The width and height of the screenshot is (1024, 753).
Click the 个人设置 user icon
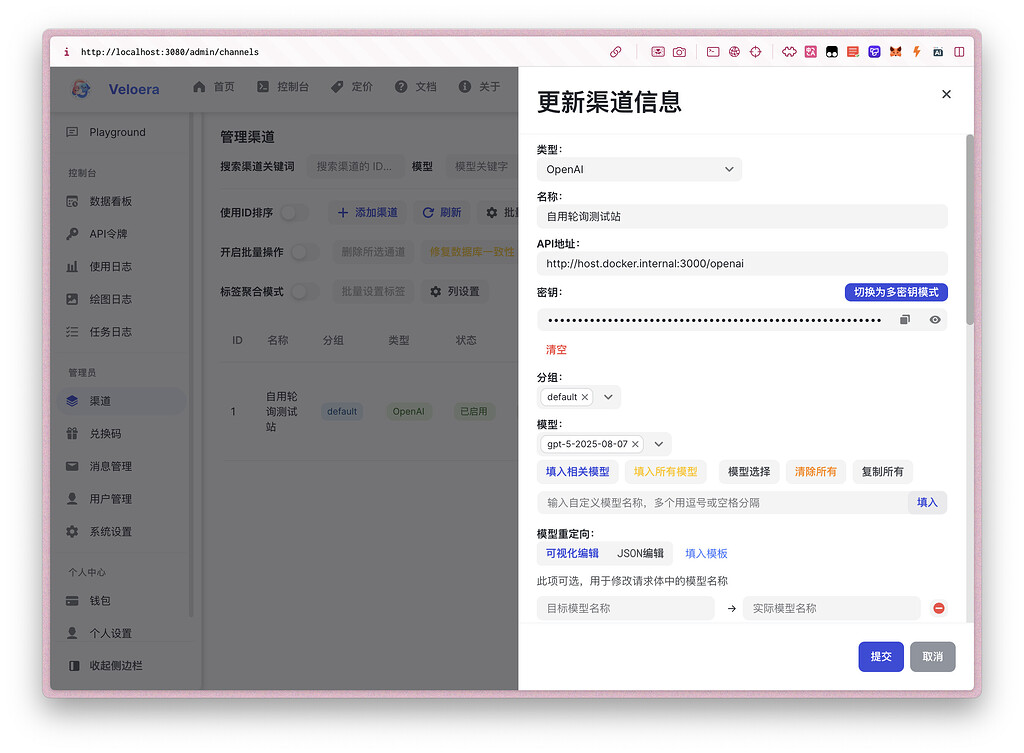(x=72, y=633)
